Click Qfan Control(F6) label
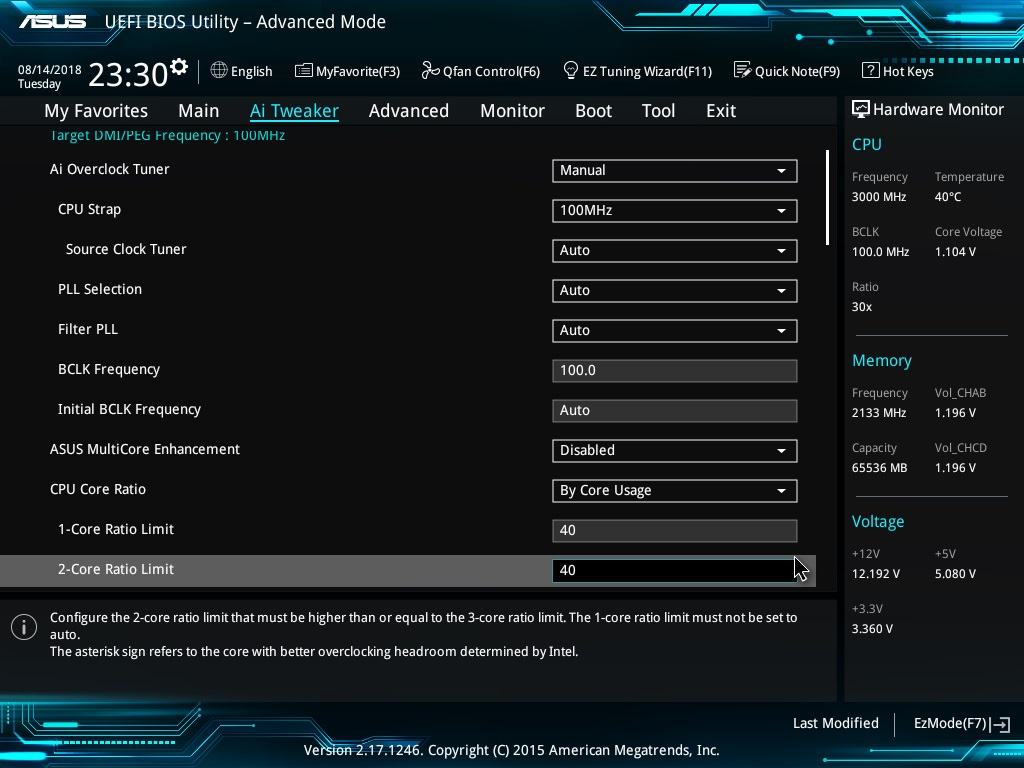The height and width of the screenshot is (768, 1024). coord(491,71)
